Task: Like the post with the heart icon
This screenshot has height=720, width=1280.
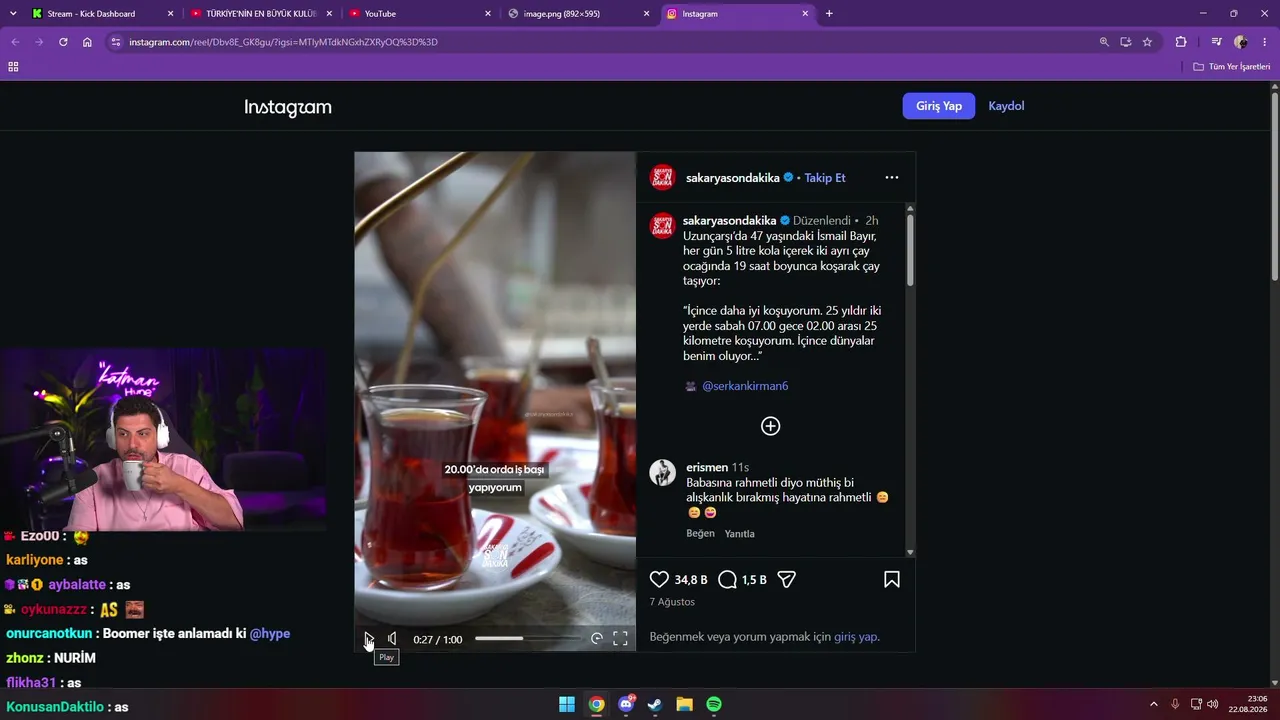Action: point(659,579)
